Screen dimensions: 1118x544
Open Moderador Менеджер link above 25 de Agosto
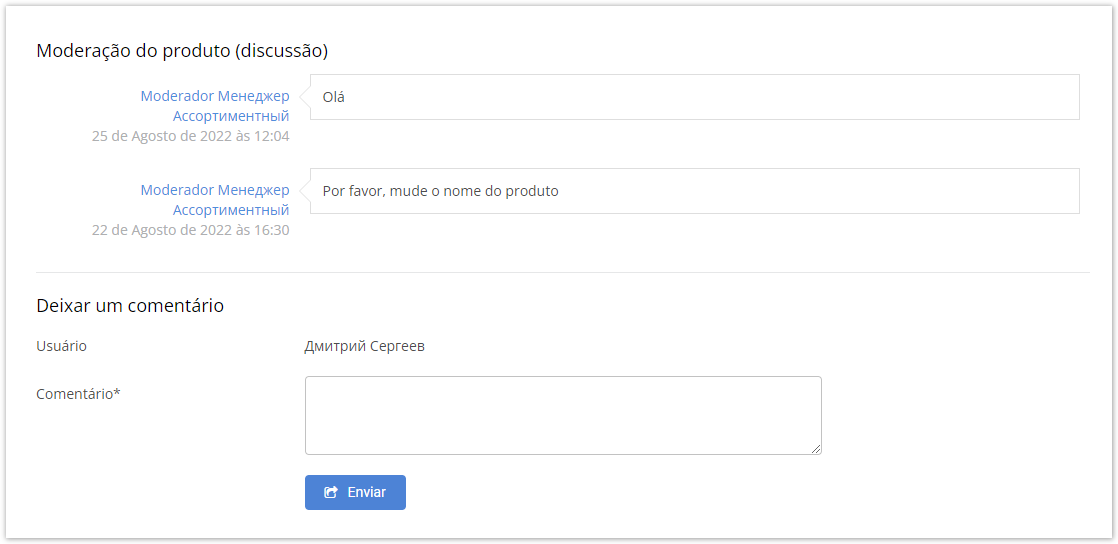(215, 96)
